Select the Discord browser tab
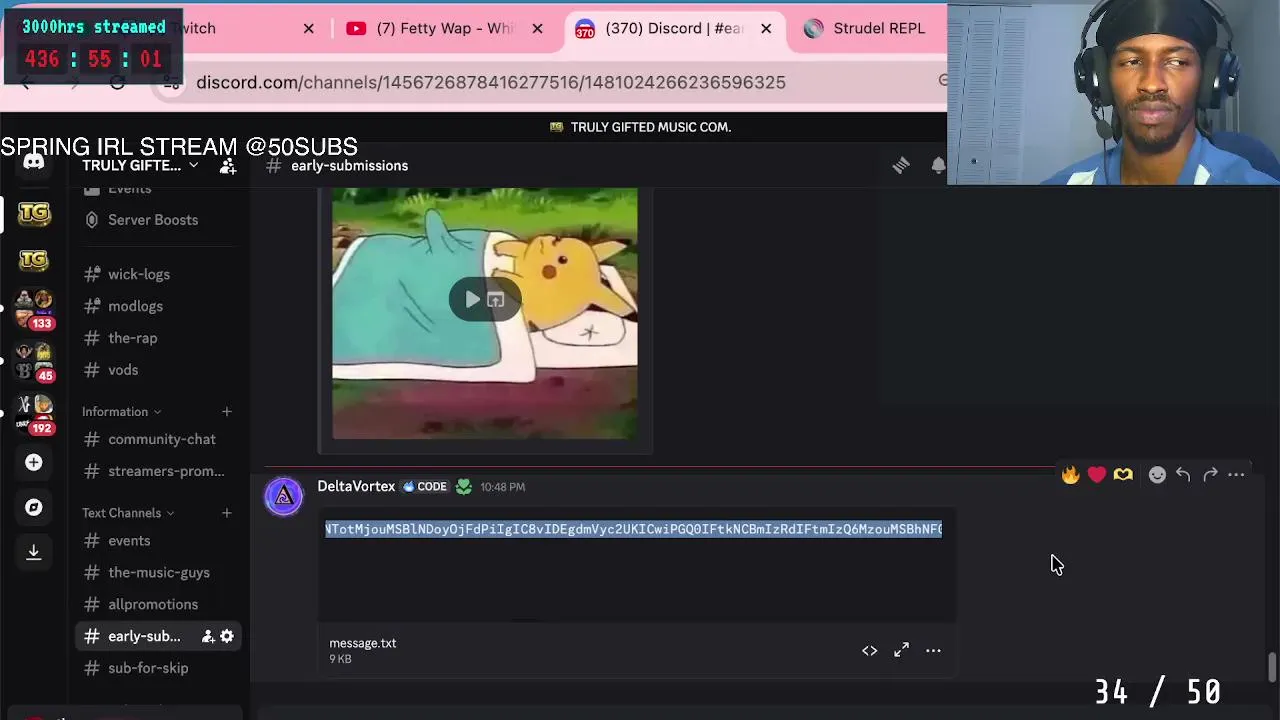This screenshot has width=1280, height=720. tap(672, 28)
